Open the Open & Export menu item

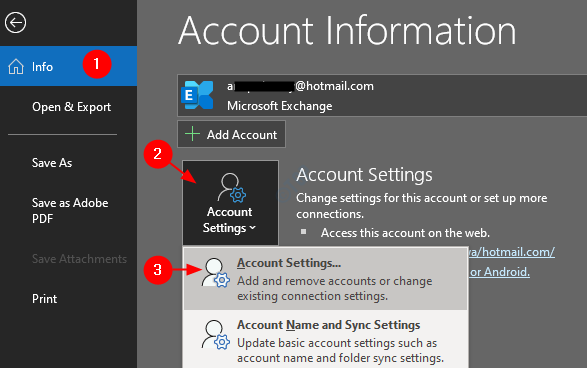pos(72,107)
